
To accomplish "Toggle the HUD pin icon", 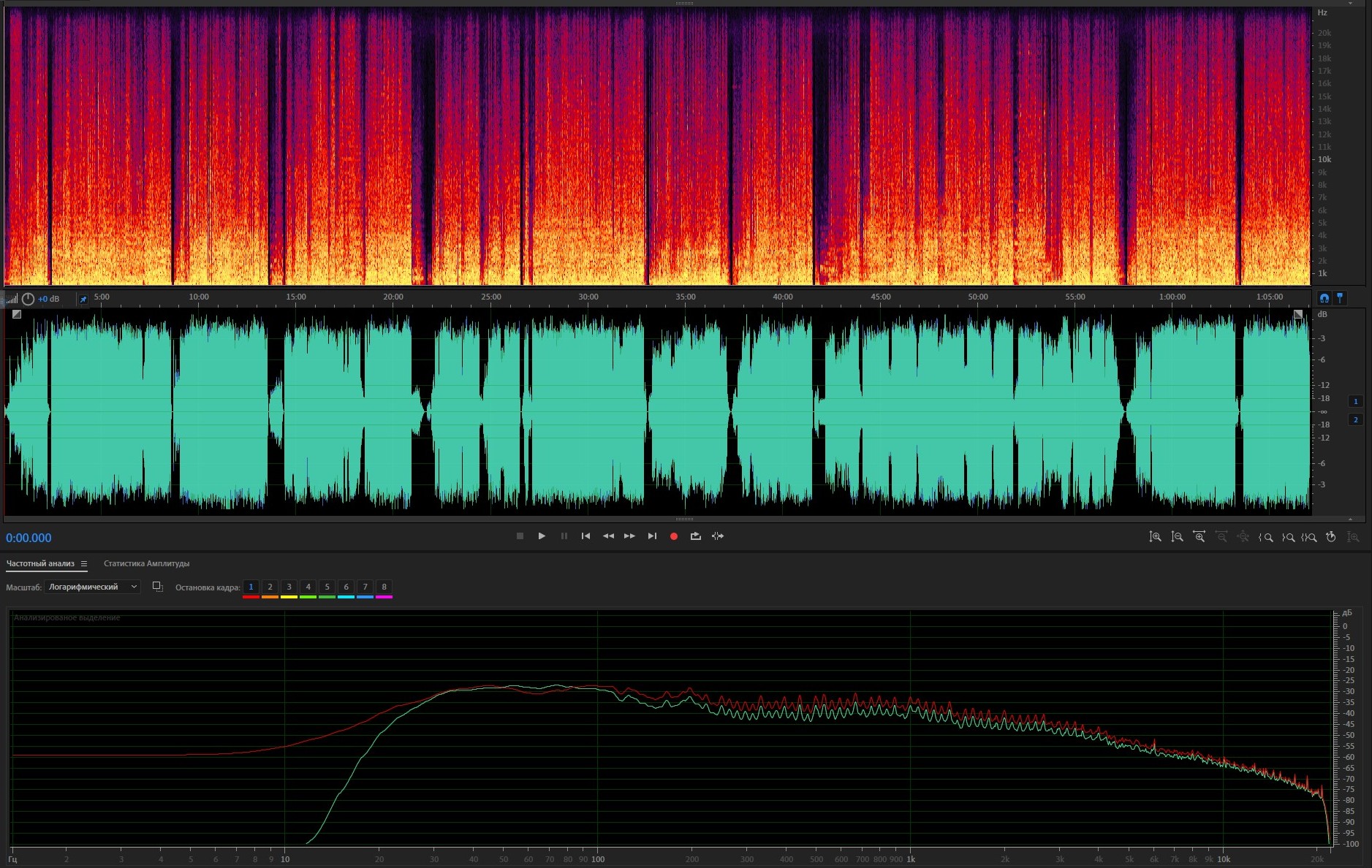I will pyautogui.click(x=83, y=299).
